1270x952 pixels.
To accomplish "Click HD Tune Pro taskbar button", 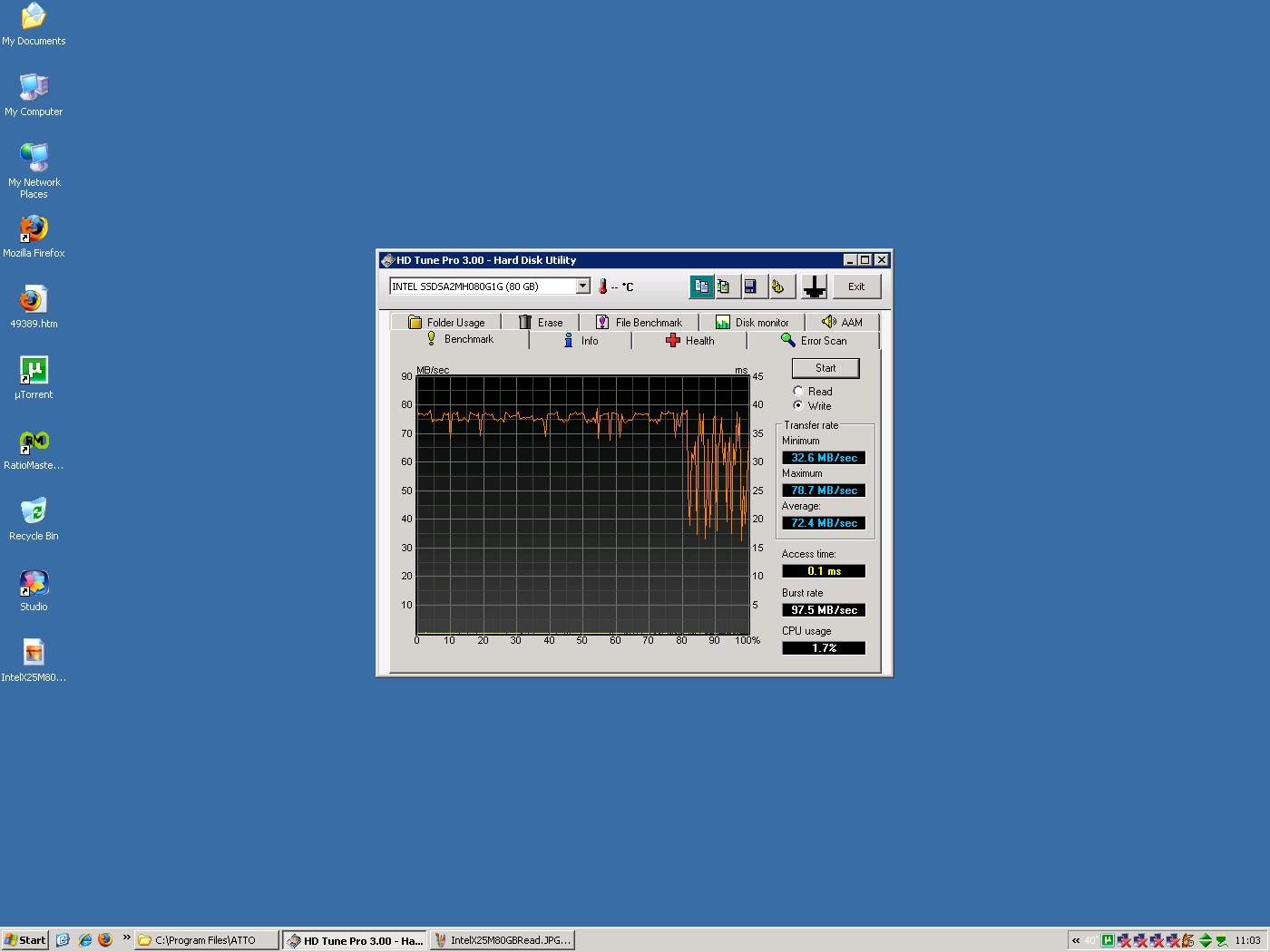I will [355, 940].
